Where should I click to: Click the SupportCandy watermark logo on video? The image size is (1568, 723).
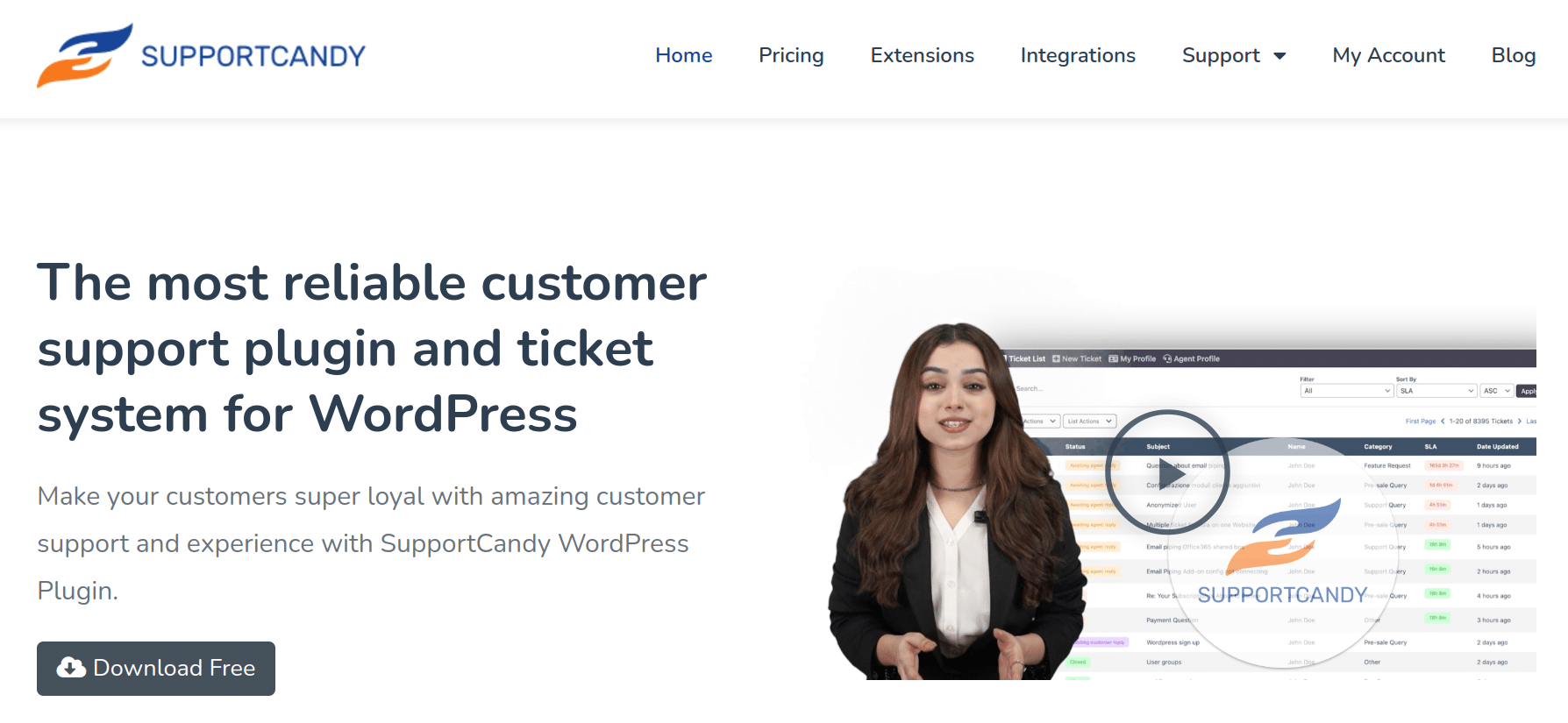(1283, 552)
